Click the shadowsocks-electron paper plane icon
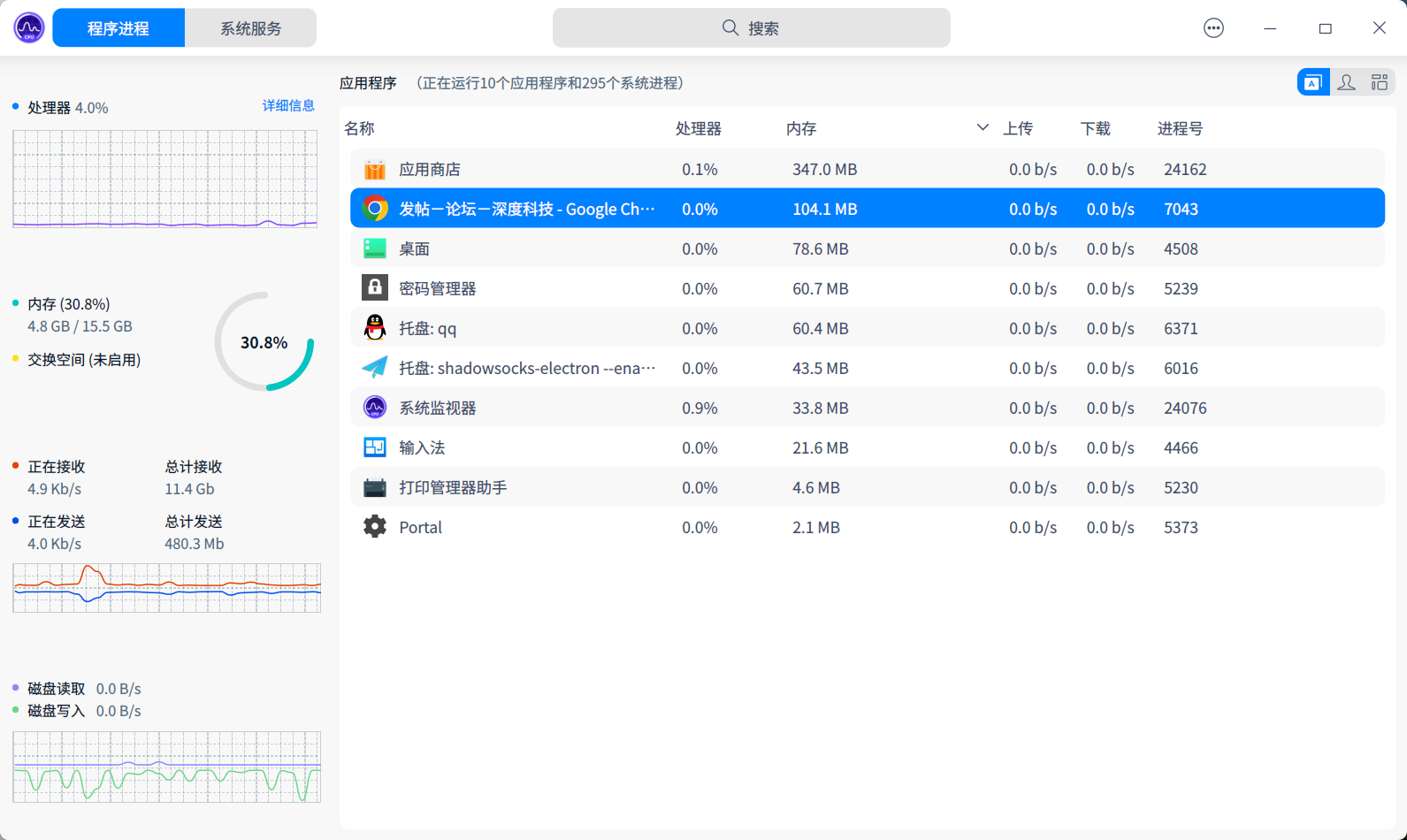The height and width of the screenshot is (840, 1407). tap(375, 368)
